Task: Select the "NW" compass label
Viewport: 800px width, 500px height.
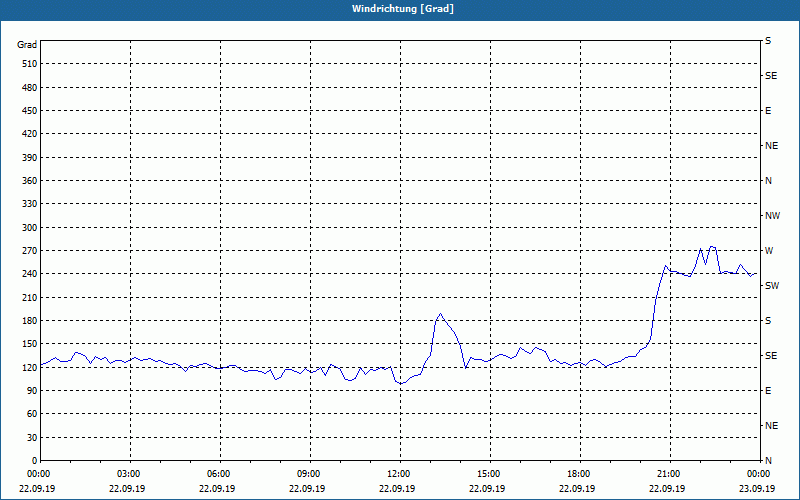Action: tap(772, 216)
